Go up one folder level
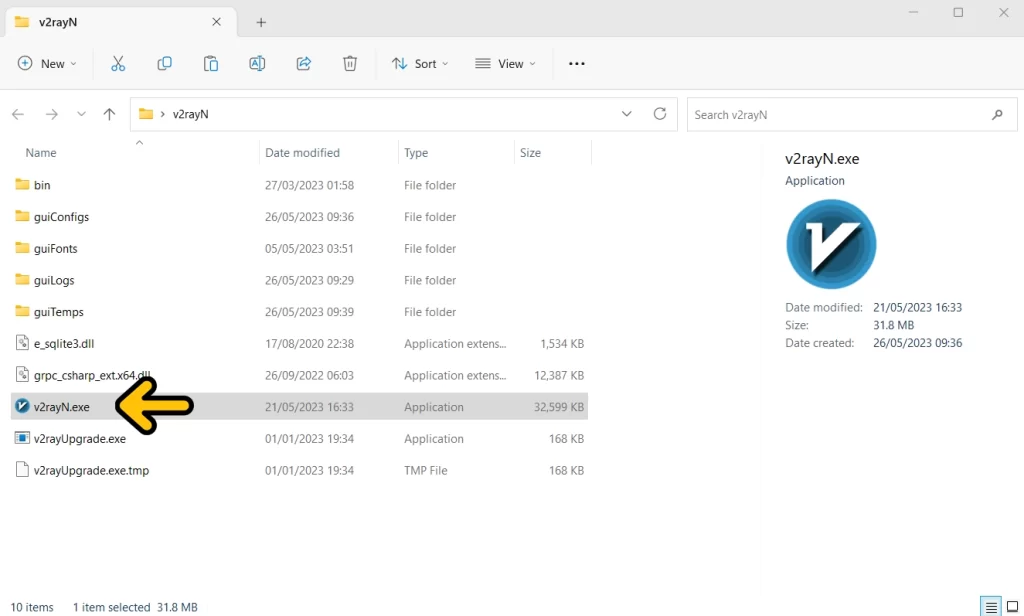 pos(110,115)
